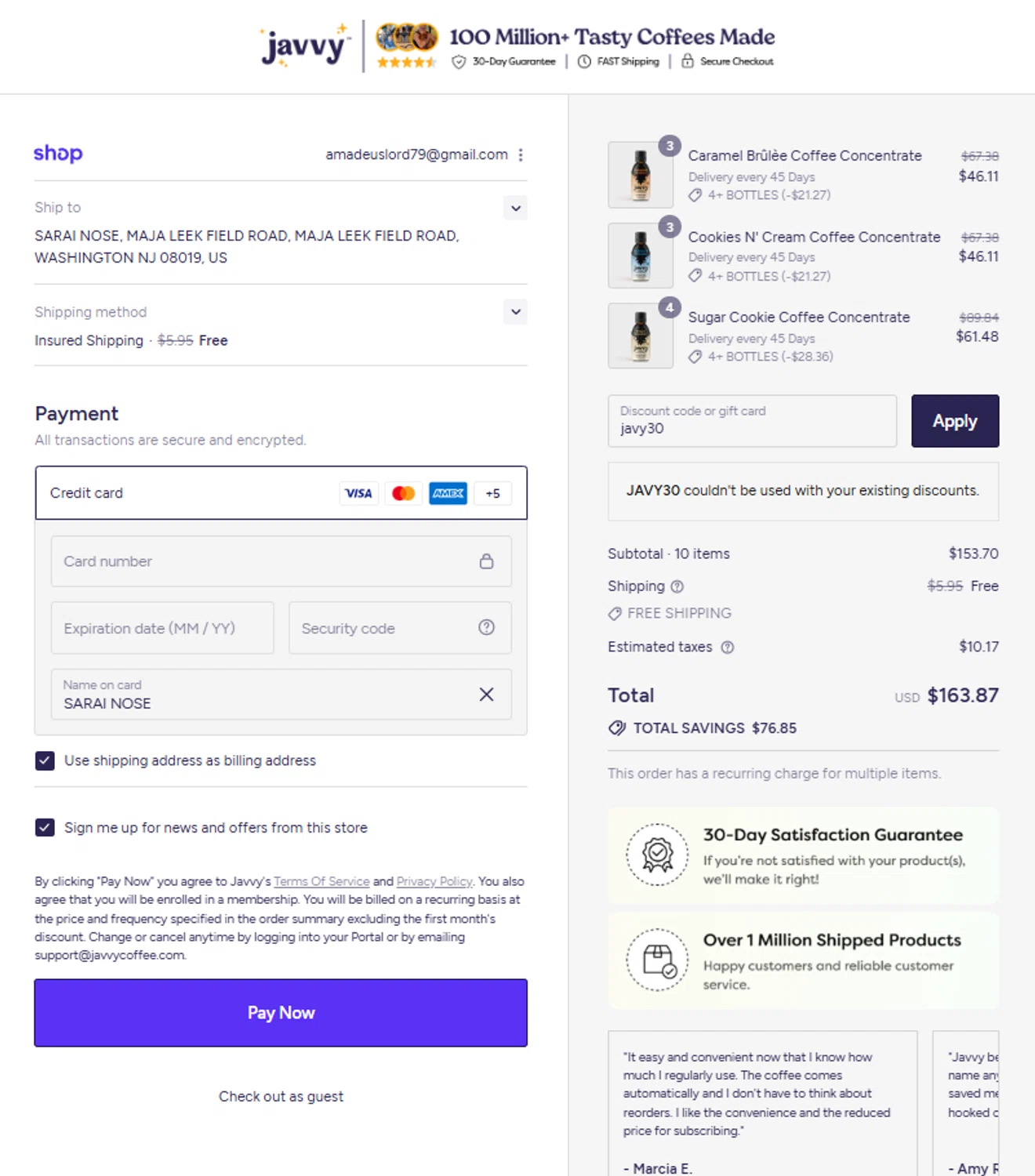The height and width of the screenshot is (1176, 1035).
Task: Expand the Shipping method section
Action: coord(515,312)
